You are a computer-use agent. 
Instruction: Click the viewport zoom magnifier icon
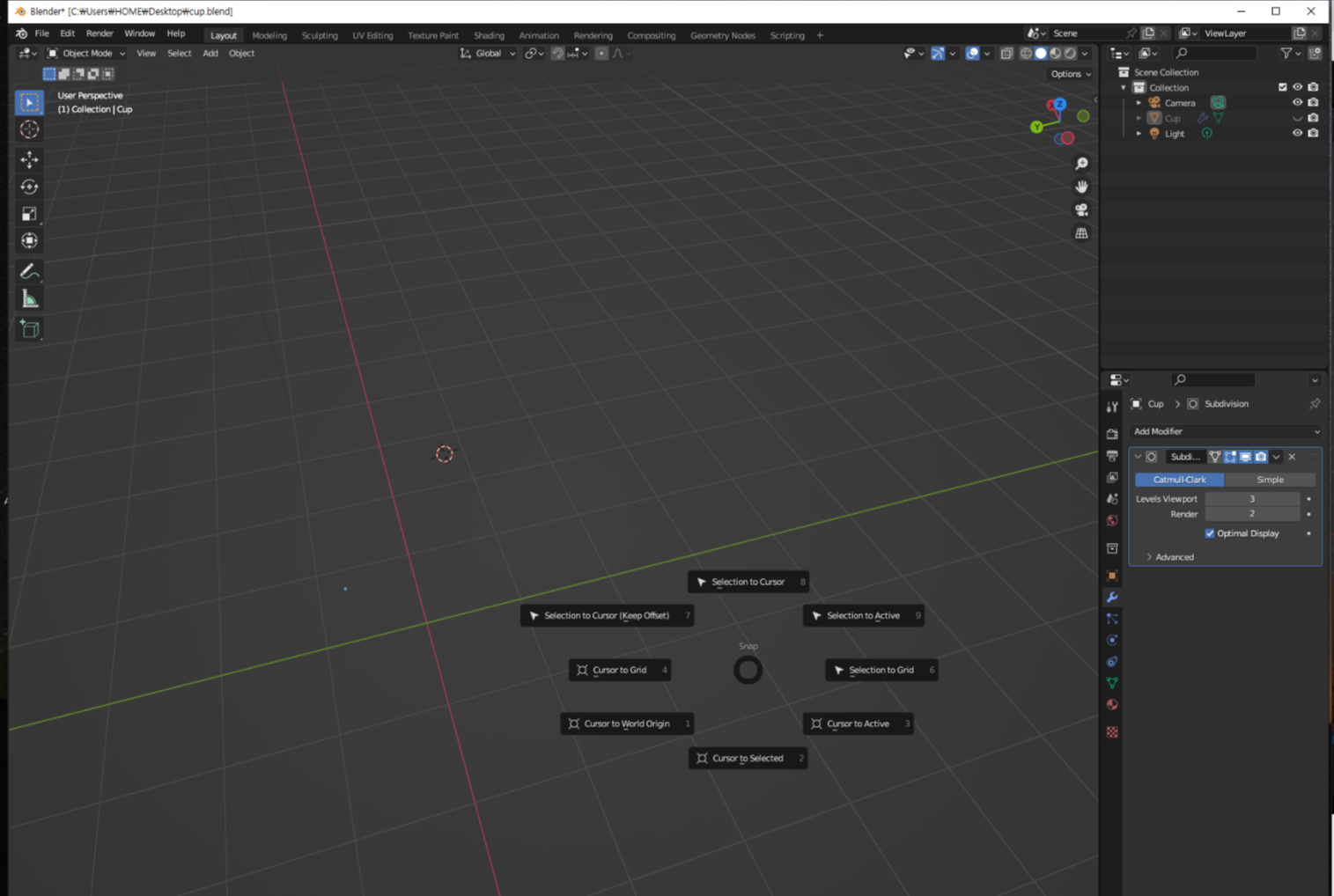pos(1081,164)
